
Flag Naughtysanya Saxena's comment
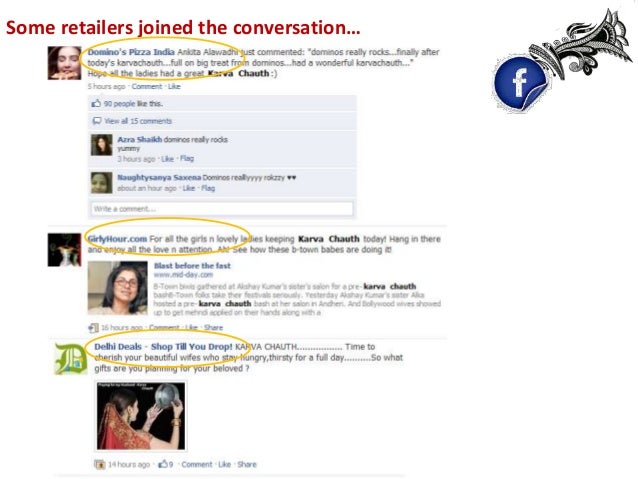point(208,188)
